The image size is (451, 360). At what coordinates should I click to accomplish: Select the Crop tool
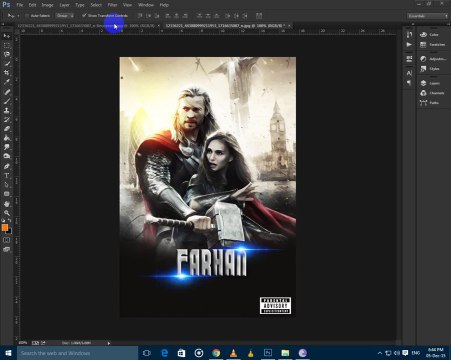(x=7, y=73)
